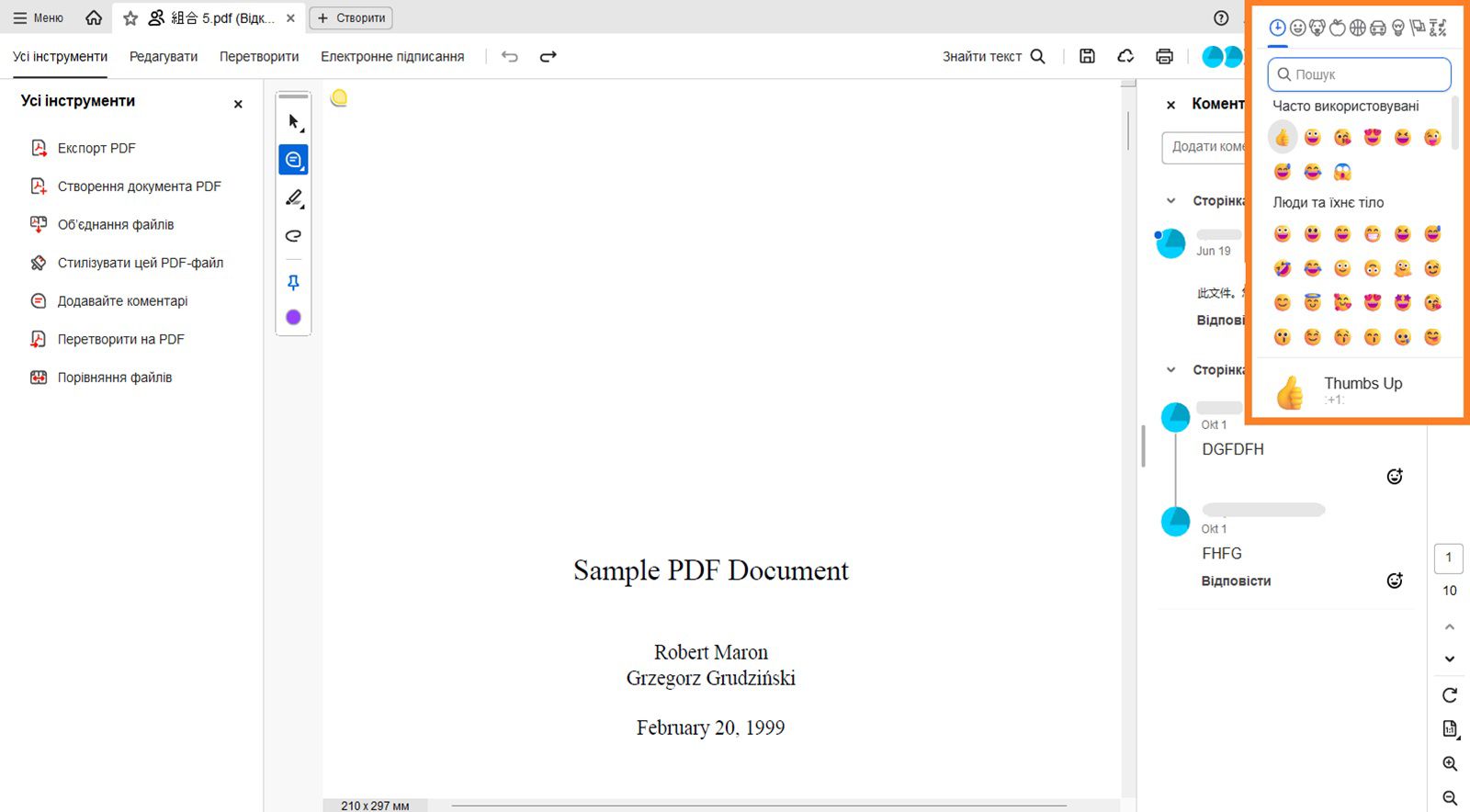Rotate the page view
This screenshot has height=812, width=1470.
coord(1450,694)
